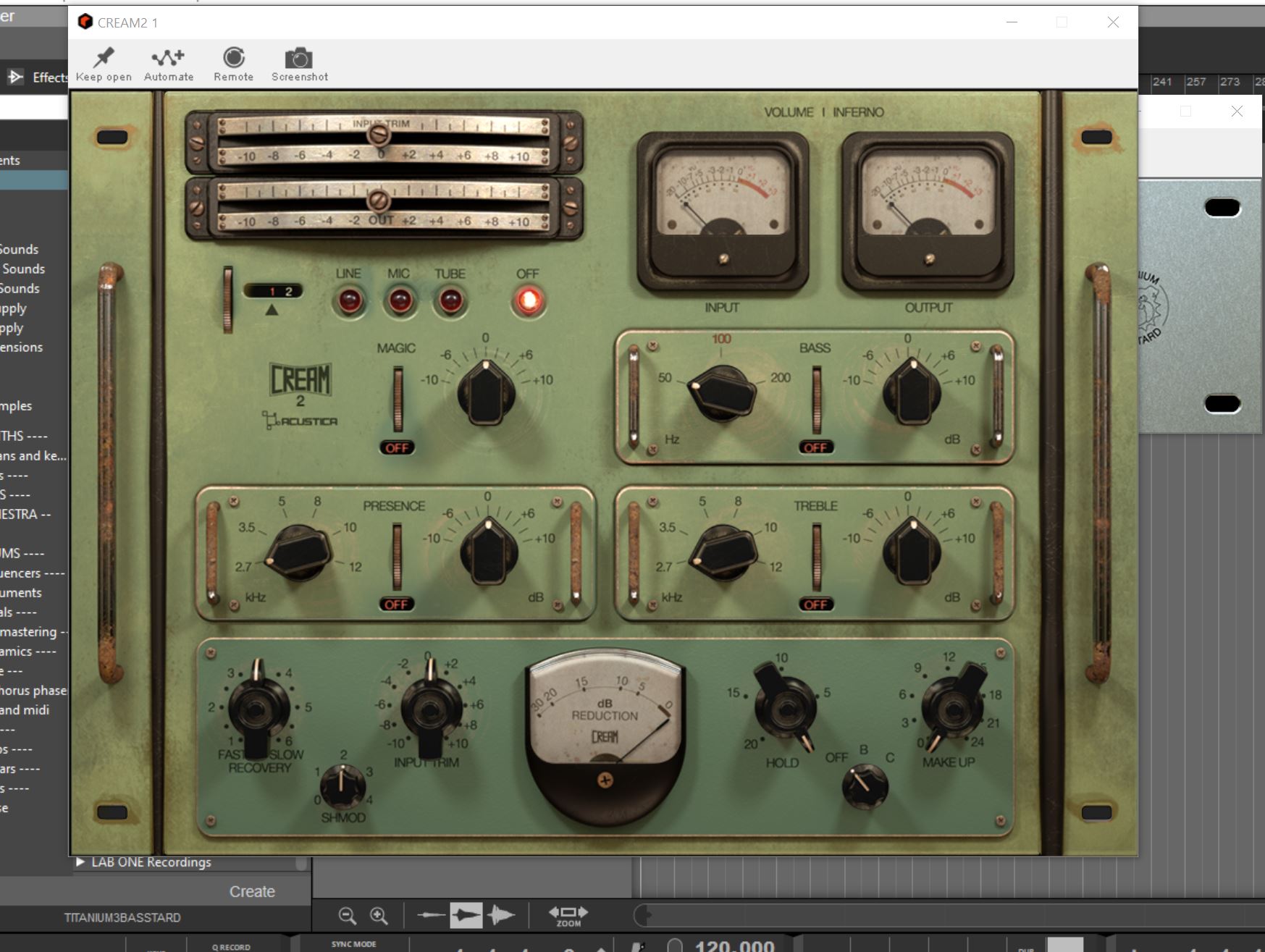Toggle the BASS band OFF switch
This screenshot has height=952, width=1265.
tap(816, 447)
